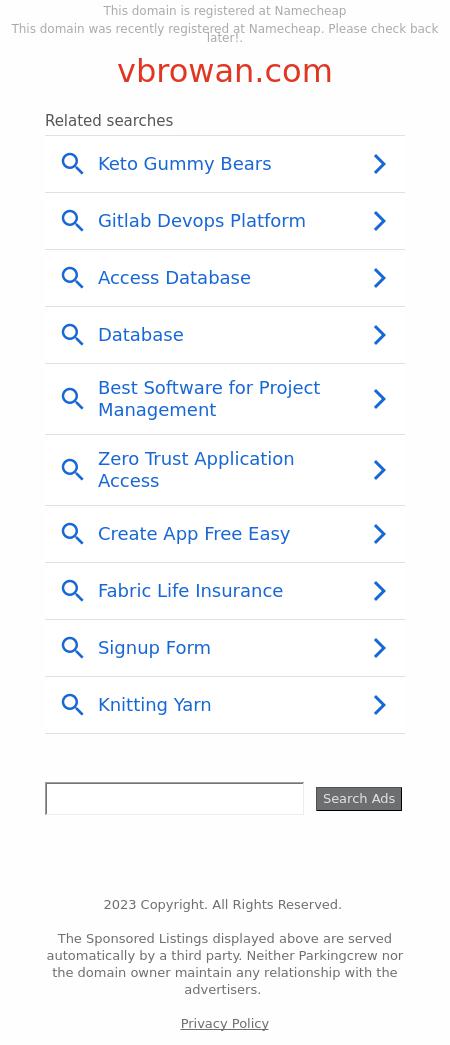This screenshot has width=450, height=1045.
Task: Click search icon beside Access Database
Action: pyautogui.click(x=72, y=278)
